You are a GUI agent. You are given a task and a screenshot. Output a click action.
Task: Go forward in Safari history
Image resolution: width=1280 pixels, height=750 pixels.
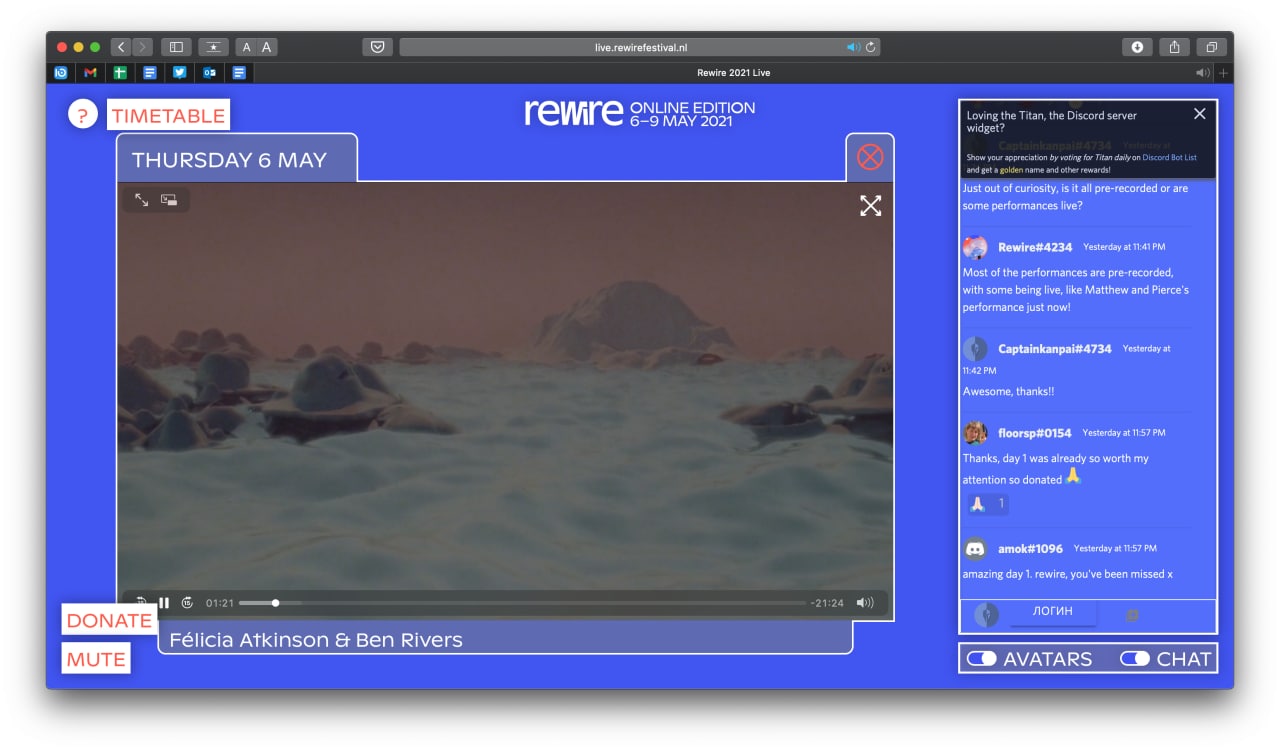coord(142,47)
